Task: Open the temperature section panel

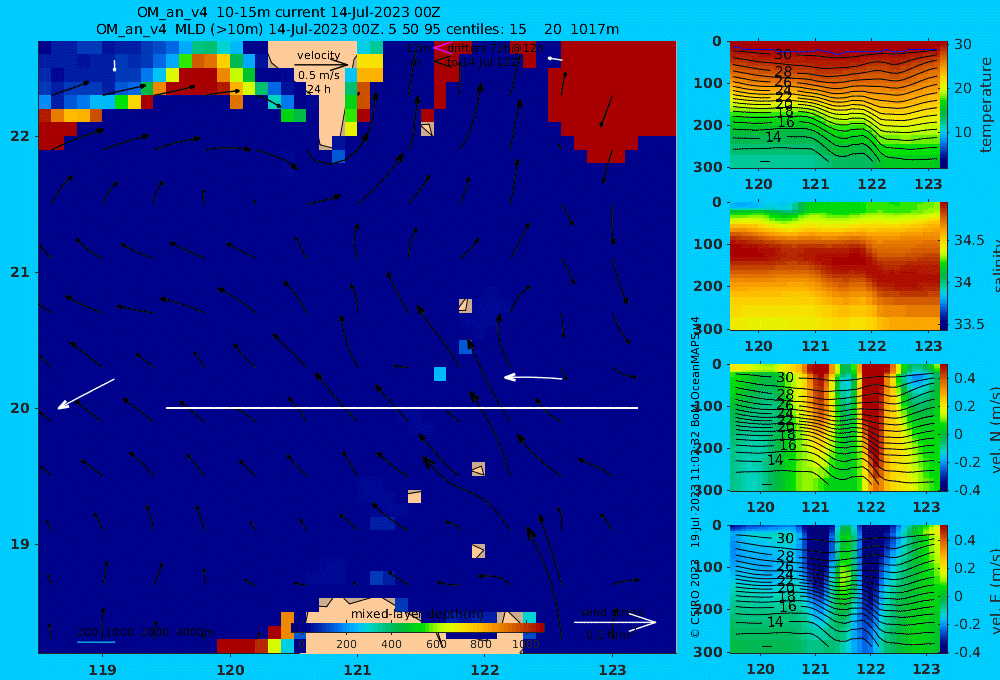Action: point(834,105)
